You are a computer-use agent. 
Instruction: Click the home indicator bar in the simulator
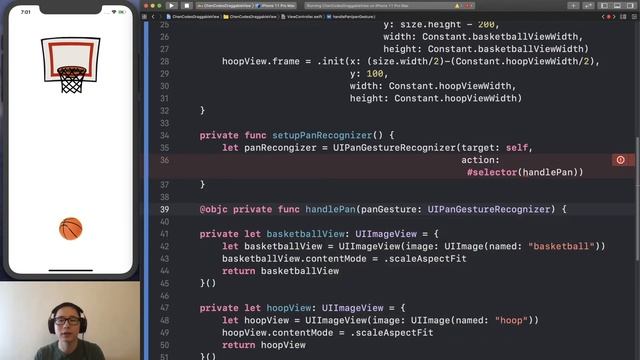pos(71,270)
